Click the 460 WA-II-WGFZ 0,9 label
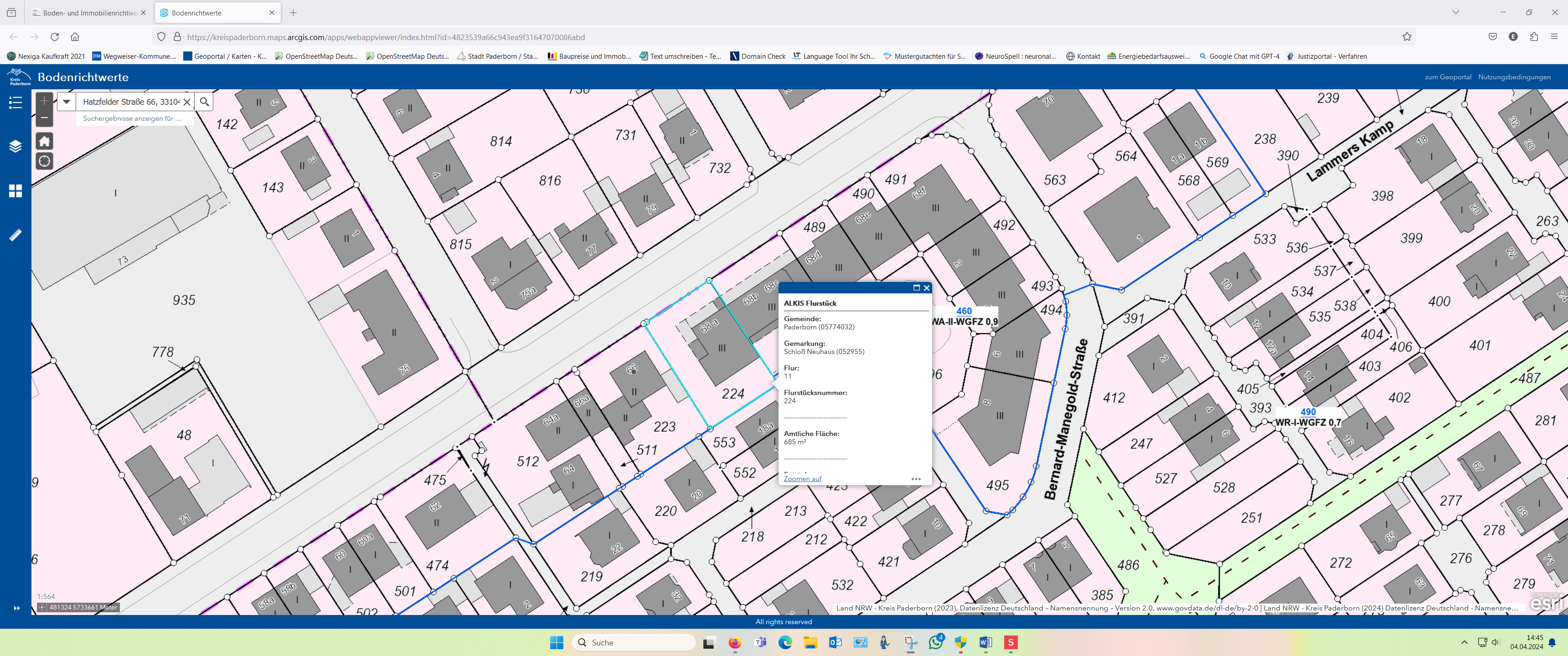The image size is (1568, 656). point(964,317)
